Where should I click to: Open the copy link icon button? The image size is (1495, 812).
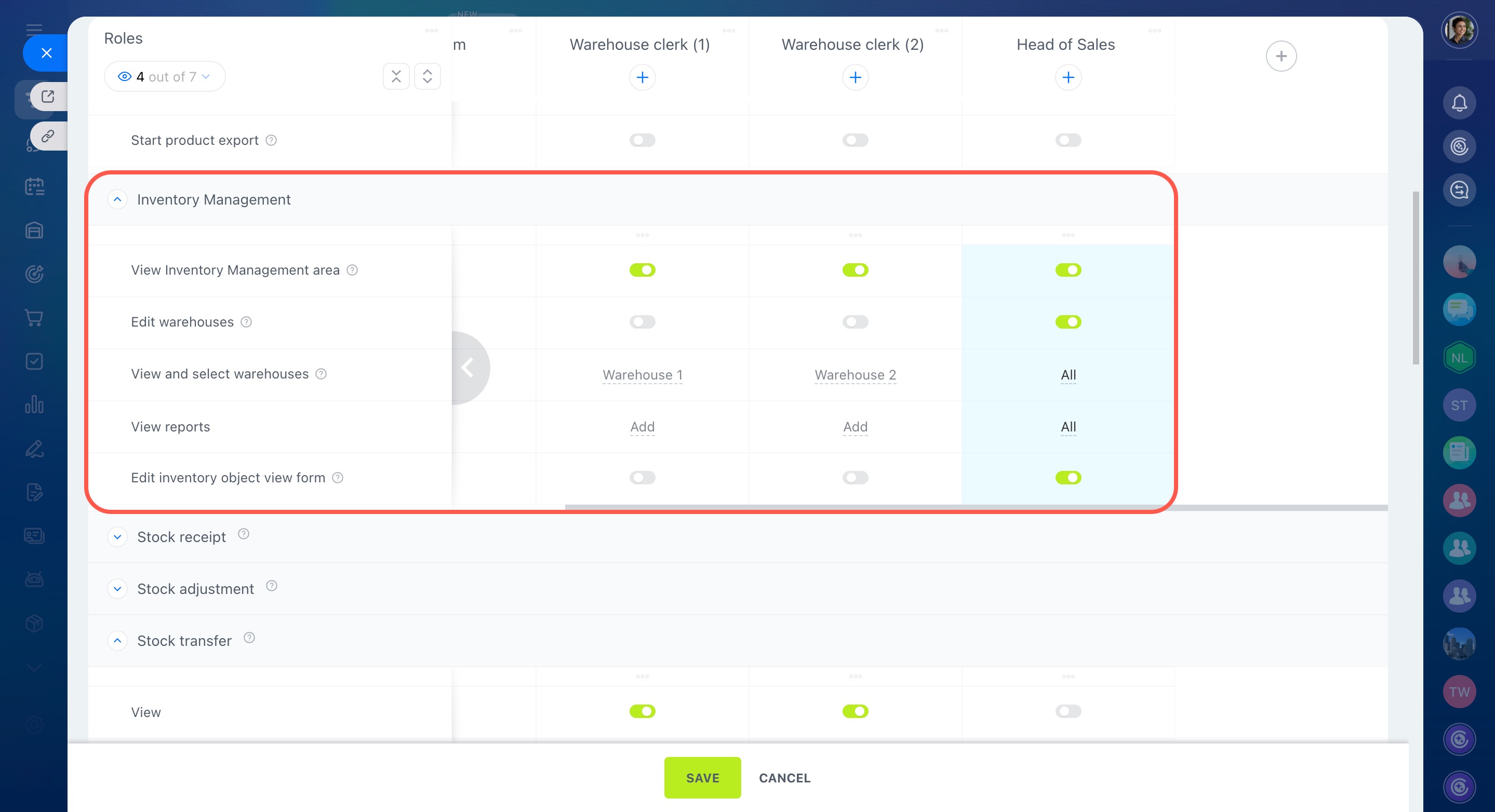[48, 137]
